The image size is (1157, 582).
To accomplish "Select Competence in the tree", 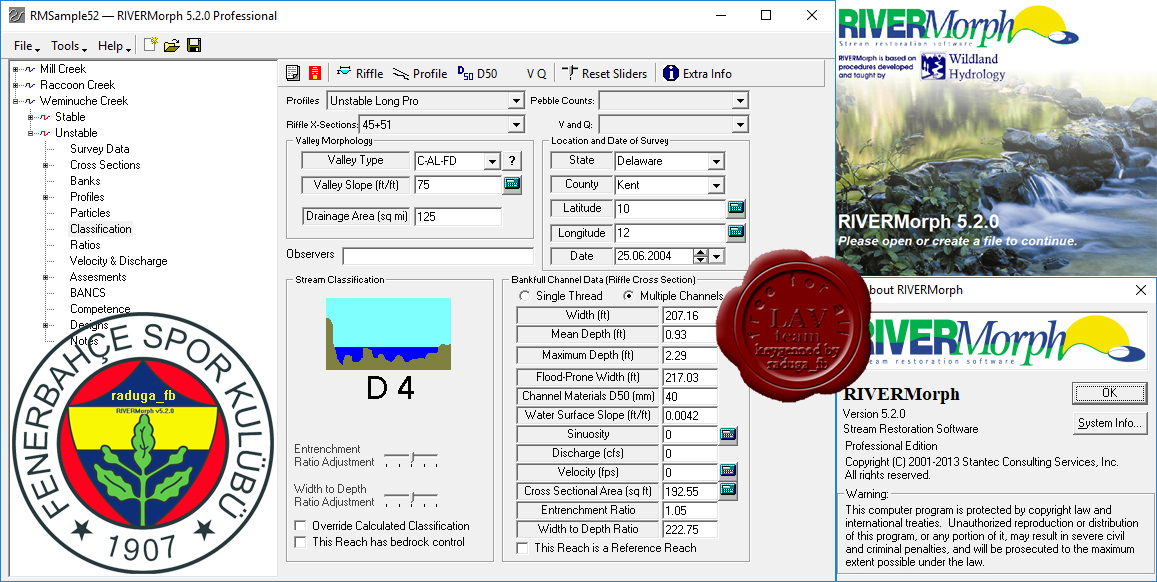I will 100,309.
